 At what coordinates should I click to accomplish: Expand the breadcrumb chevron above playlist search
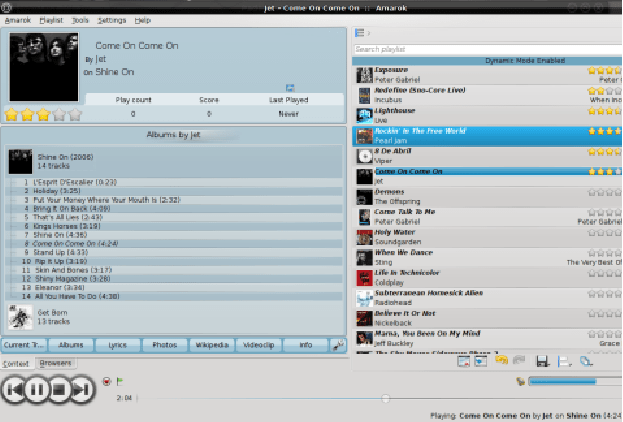click(369, 33)
